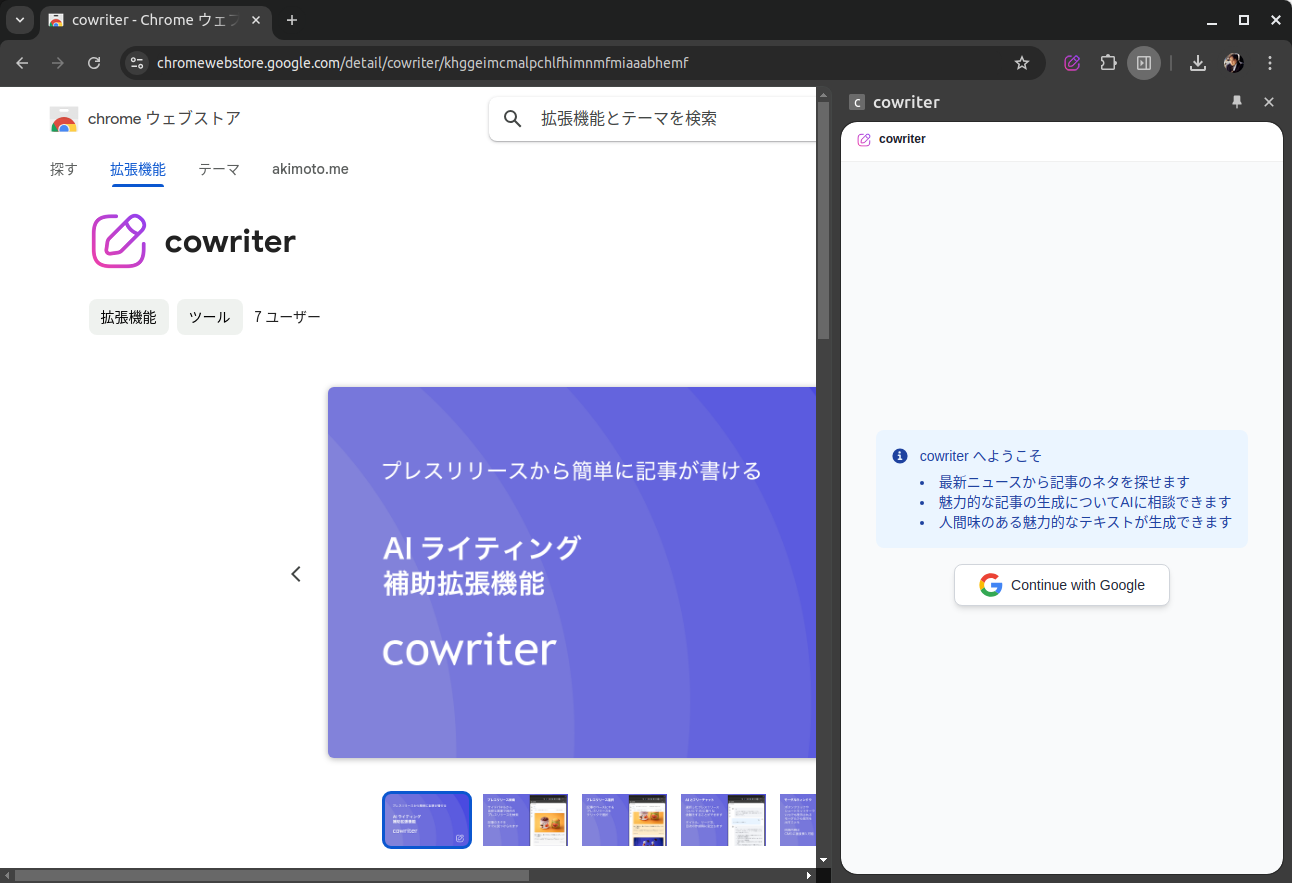Click the horizontal page scrollbar thumb
The image size is (1292, 883).
click(x=272, y=875)
